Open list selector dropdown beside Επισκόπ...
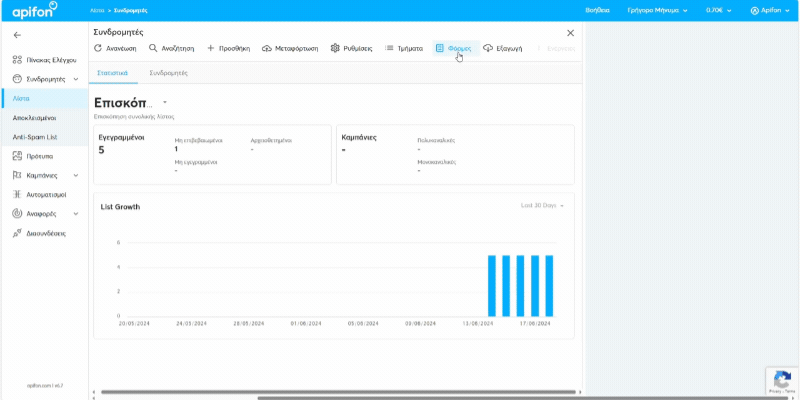 point(164,102)
